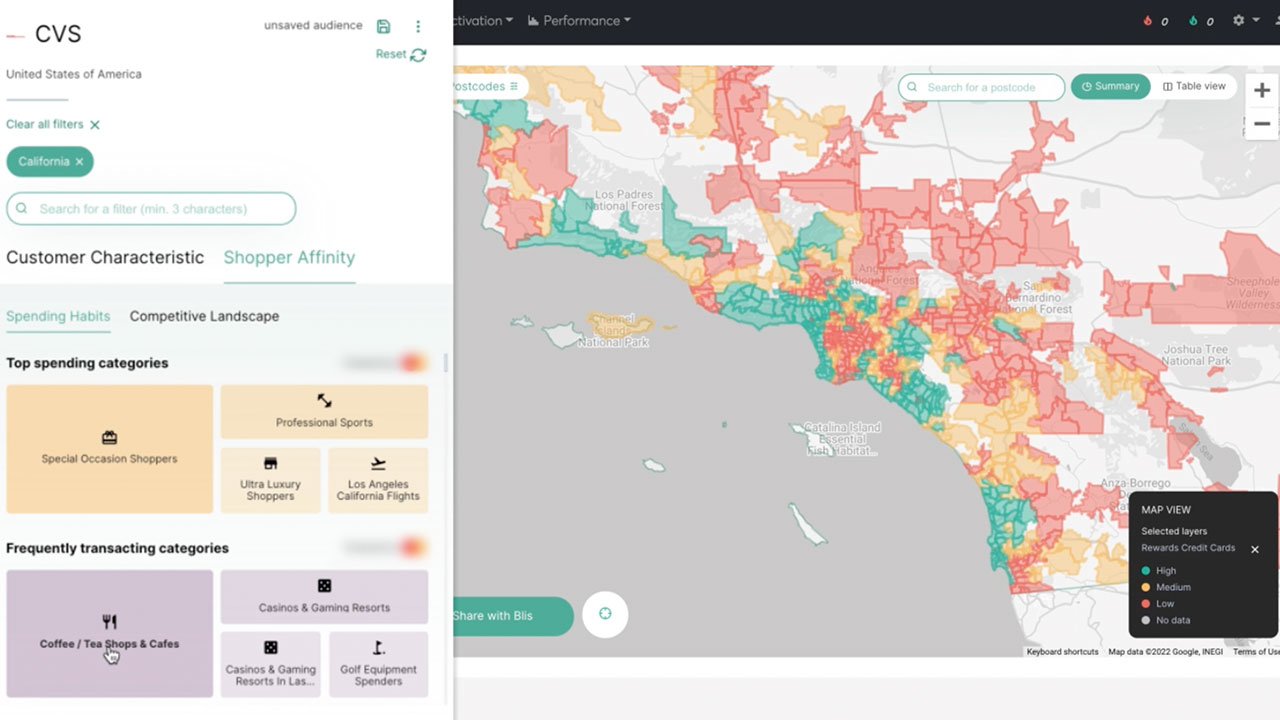Click the store icon on Ultra Luxury
Viewport: 1280px width, 720px height.
pos(270,463)
